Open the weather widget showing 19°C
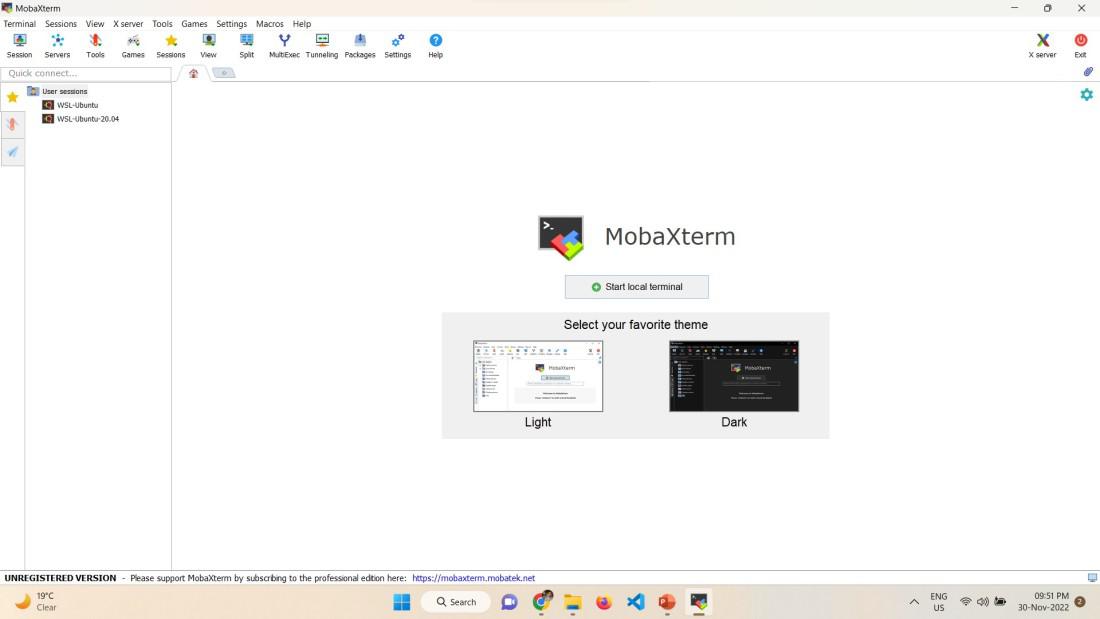This screenshot has height=619, width=1100. [35, 601]
